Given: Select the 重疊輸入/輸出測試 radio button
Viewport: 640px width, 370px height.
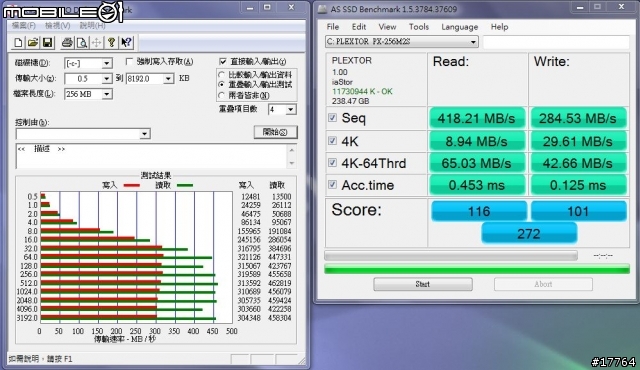Looking at the screenshot, I should tap(221, 84).
